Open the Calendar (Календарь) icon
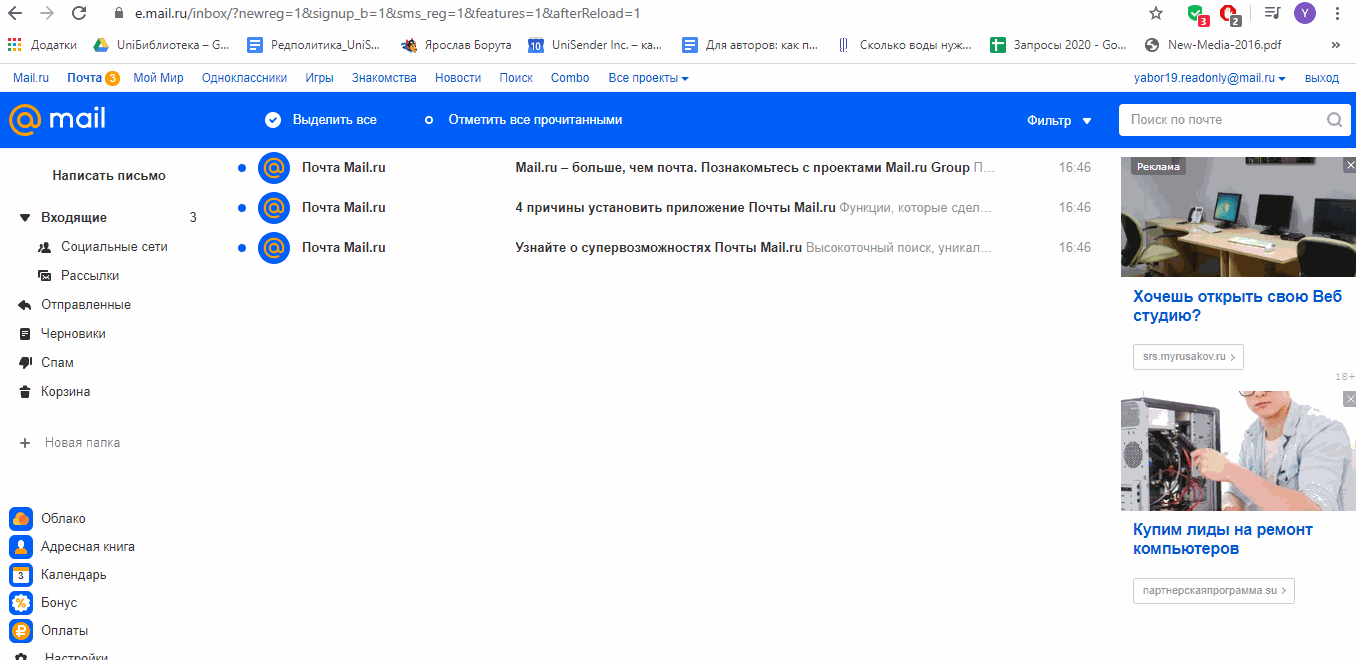Screen dimensions: 1356x660 tap(21, 575)
